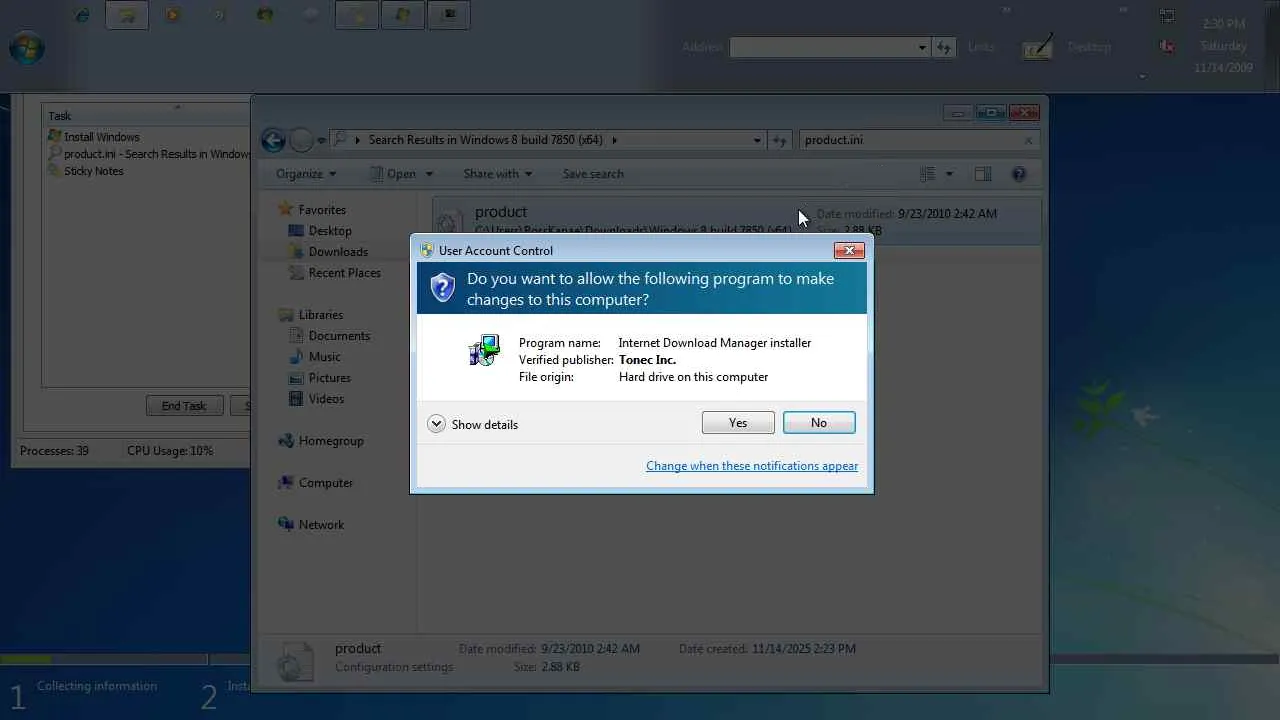Toggle the Explorer preview pane

tap(983, 174)
